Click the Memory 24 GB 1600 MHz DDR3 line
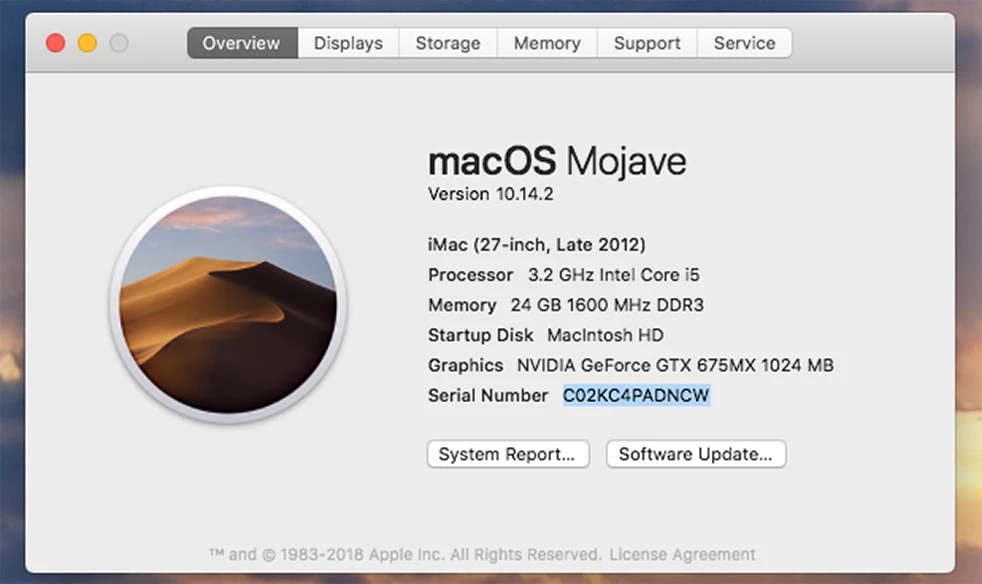The width and height of the screenshot is (982, 584). 566,305
